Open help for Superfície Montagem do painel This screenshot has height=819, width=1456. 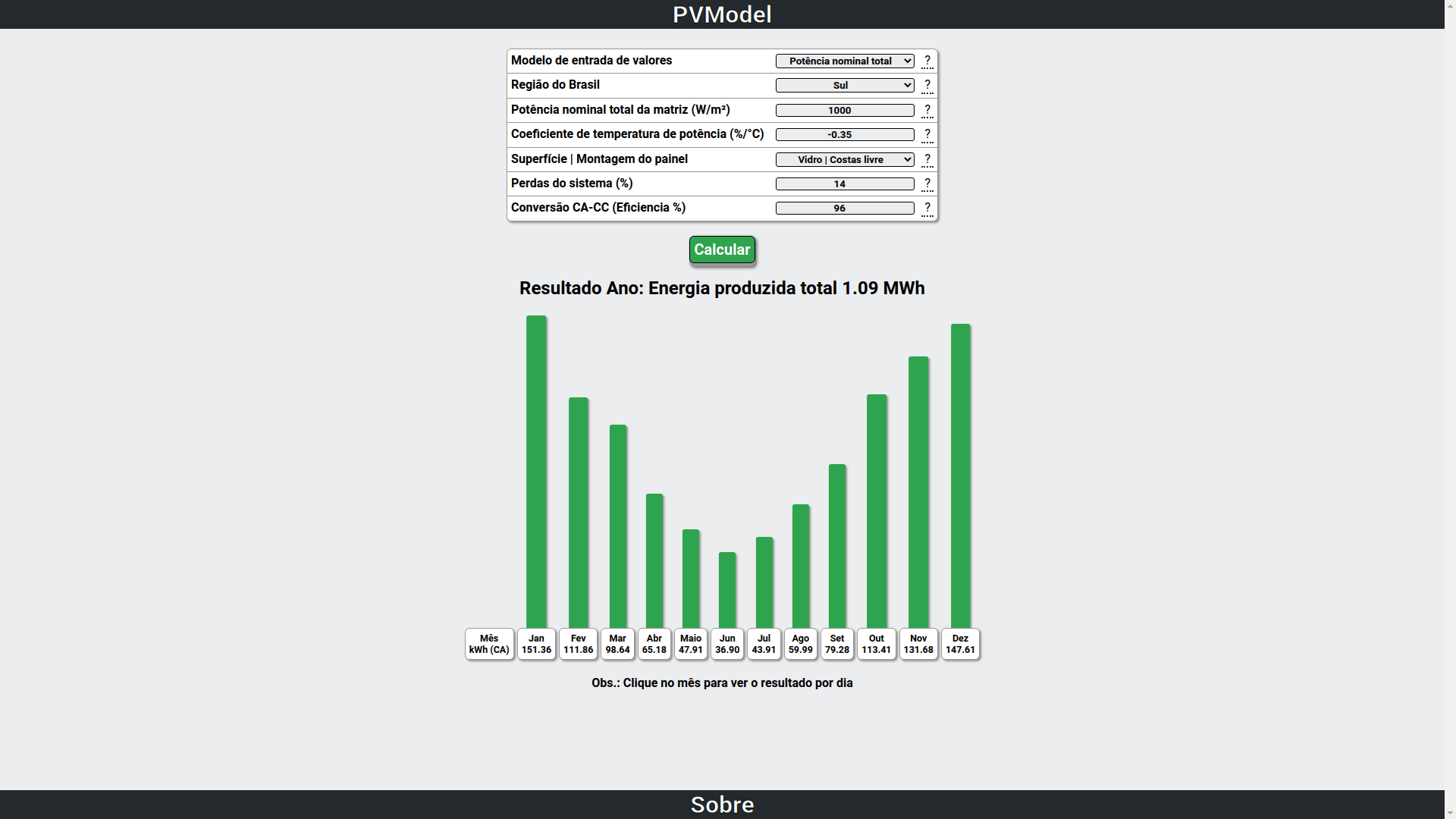pos(927,160)
